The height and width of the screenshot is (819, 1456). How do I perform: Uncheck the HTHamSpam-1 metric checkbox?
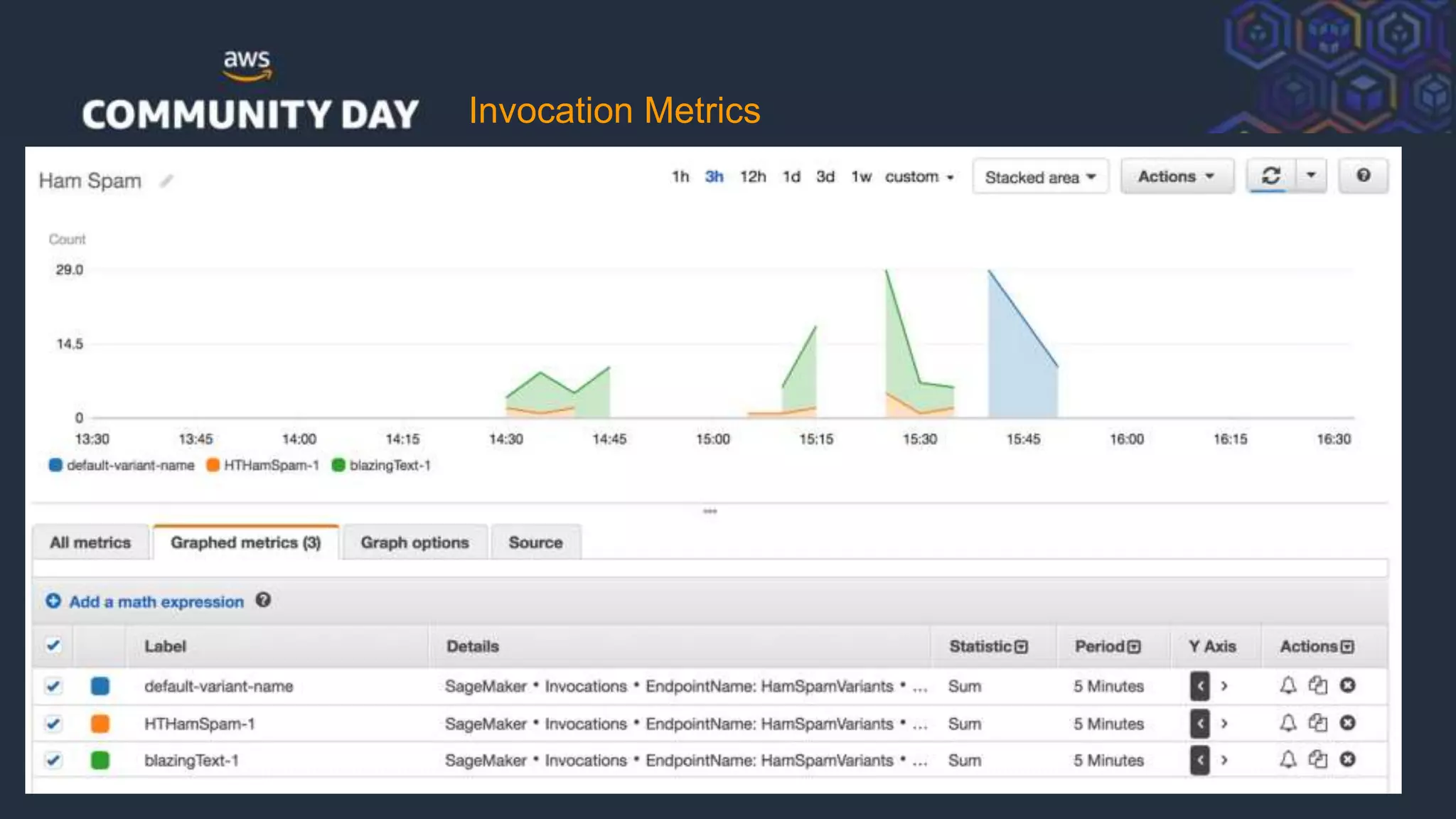coord(53,724)
